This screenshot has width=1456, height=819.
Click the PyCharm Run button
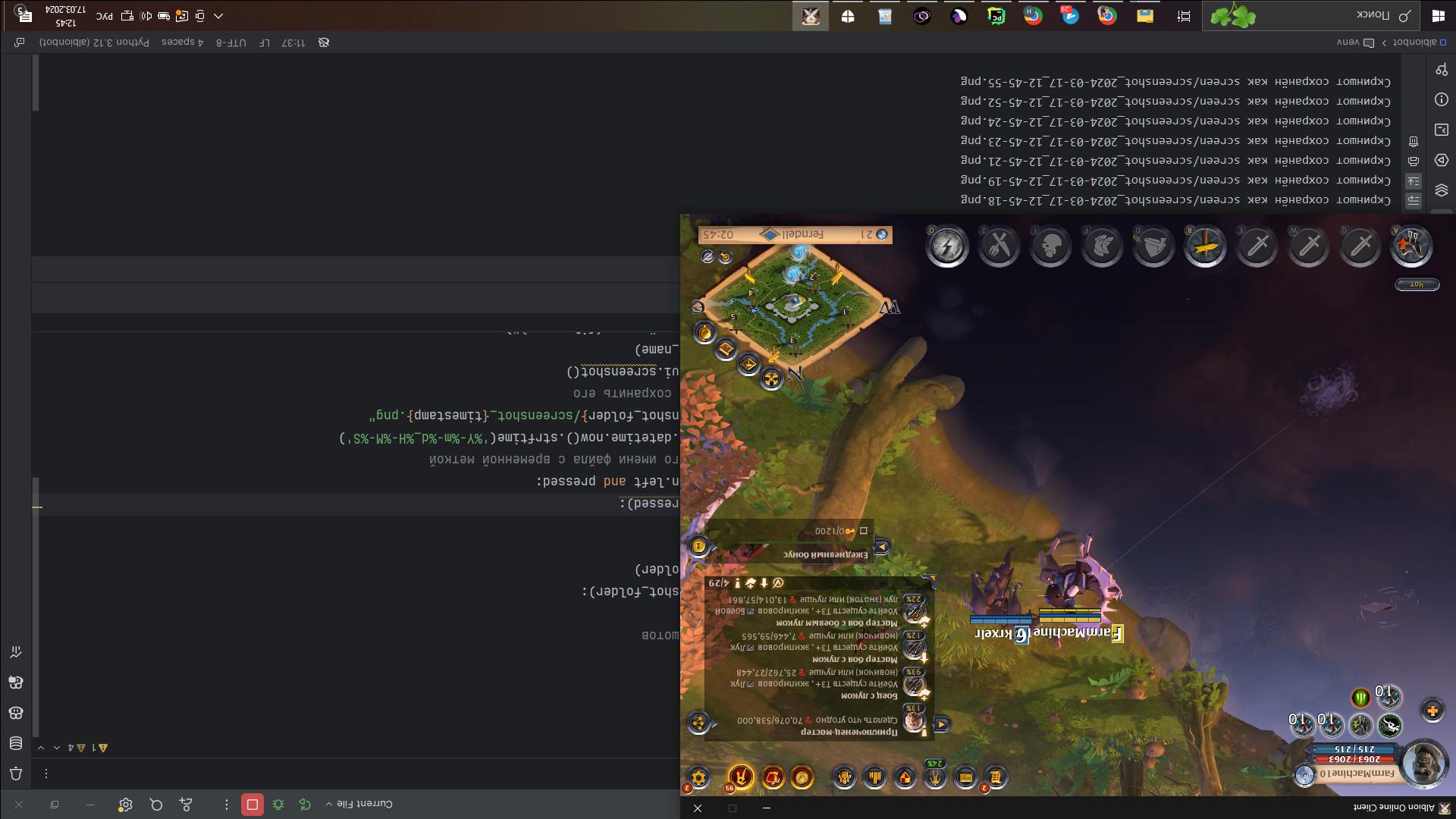tap(305, 805)
